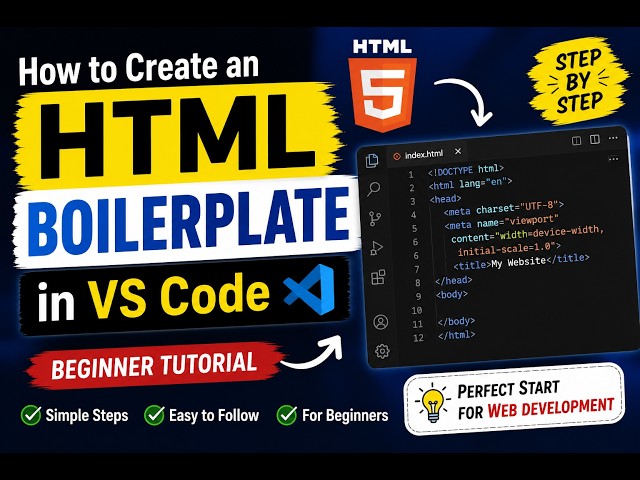This screenshot has width=640, height=480.
Task: Open the Manage gear icon
Action: pyautogui.click(x=382, y=351)
